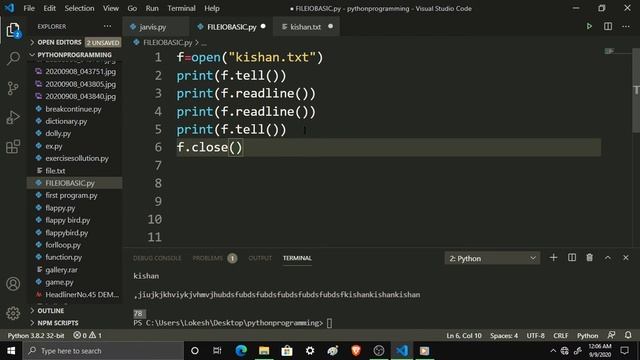Create a new terminal with plus icon
Screen dimensions: 640x360
[553, 258]
